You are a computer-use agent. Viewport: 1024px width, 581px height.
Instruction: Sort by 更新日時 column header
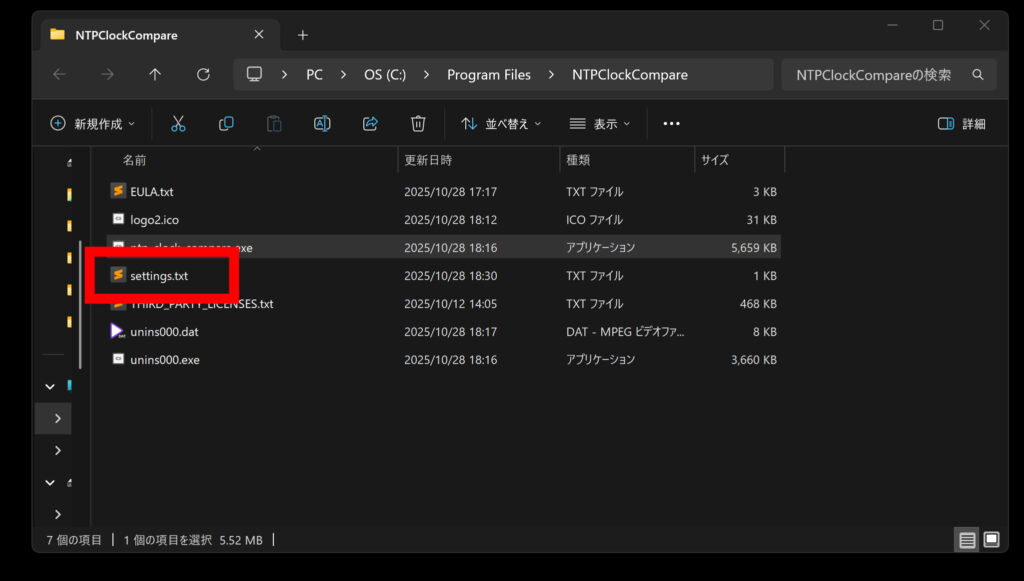(428, 160)
